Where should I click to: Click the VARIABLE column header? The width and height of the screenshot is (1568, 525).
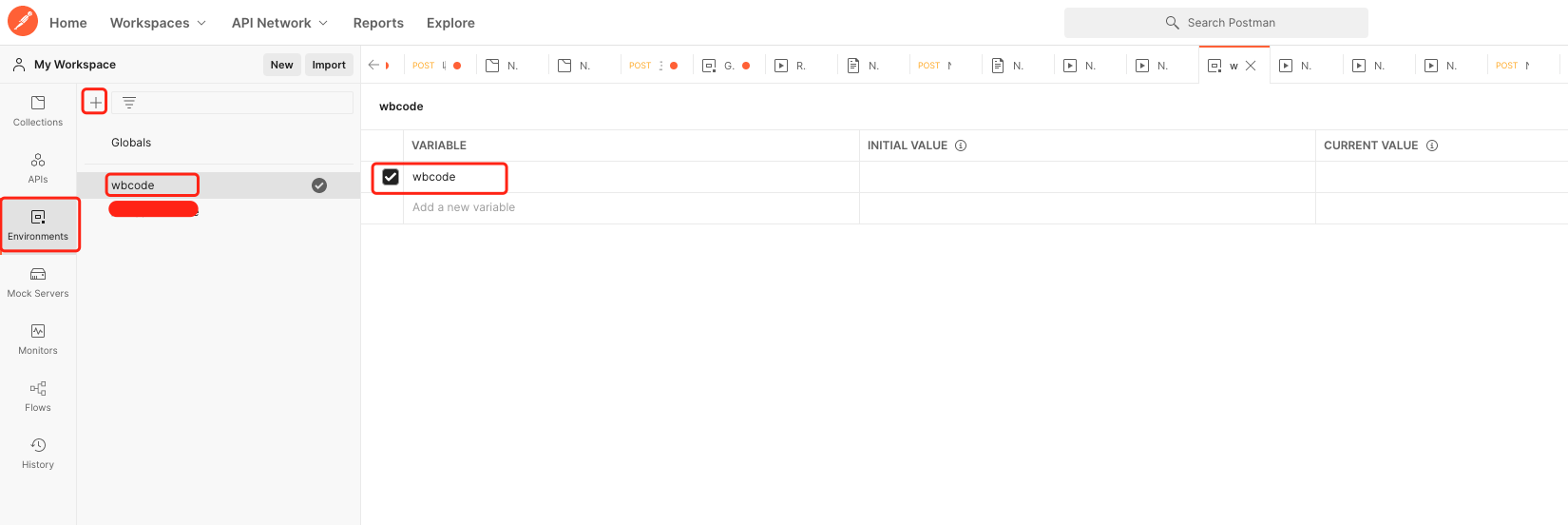pyautogui.click(x=439, y=146)
